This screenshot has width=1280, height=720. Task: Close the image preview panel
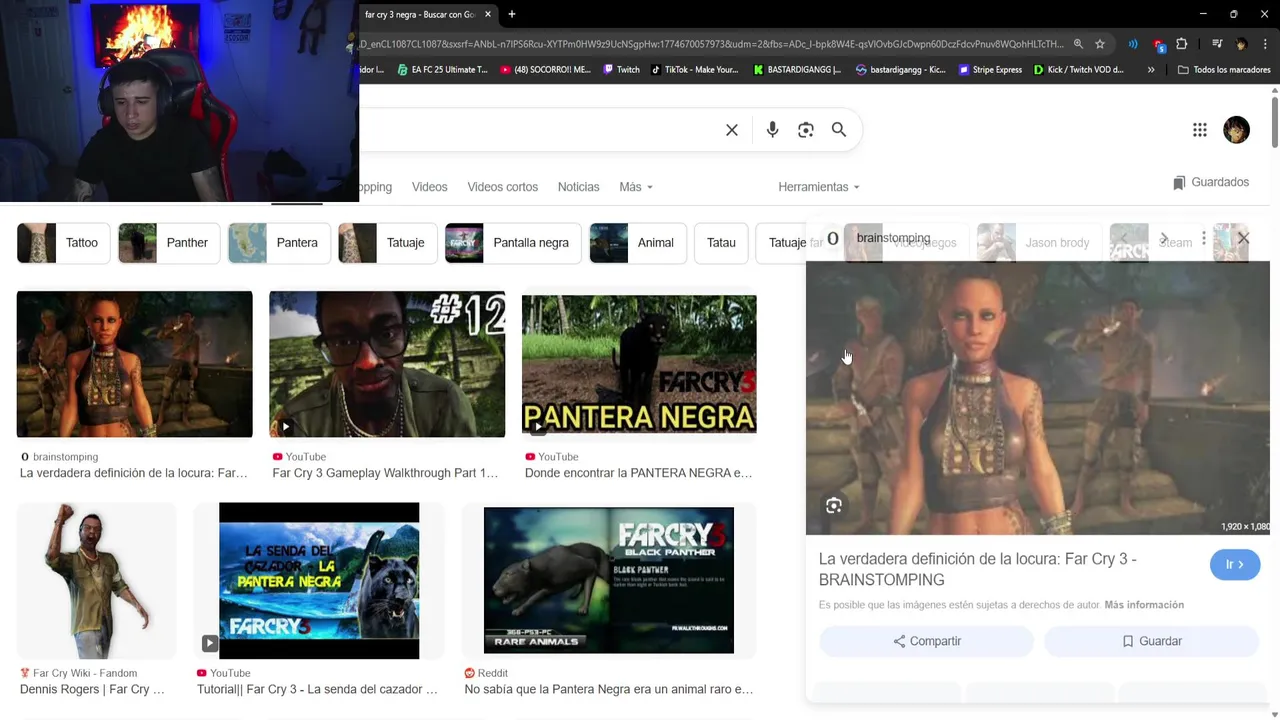coord(1243,238)
